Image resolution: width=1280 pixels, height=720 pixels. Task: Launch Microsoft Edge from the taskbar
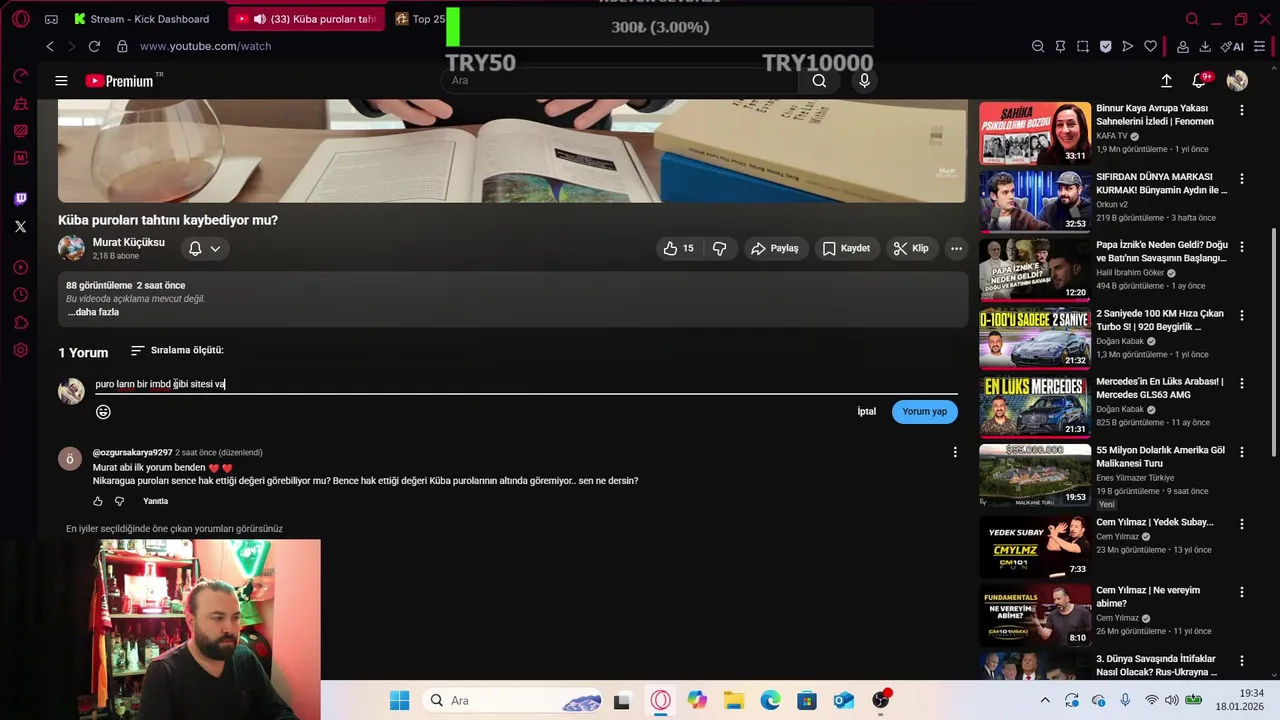[770, 700]
